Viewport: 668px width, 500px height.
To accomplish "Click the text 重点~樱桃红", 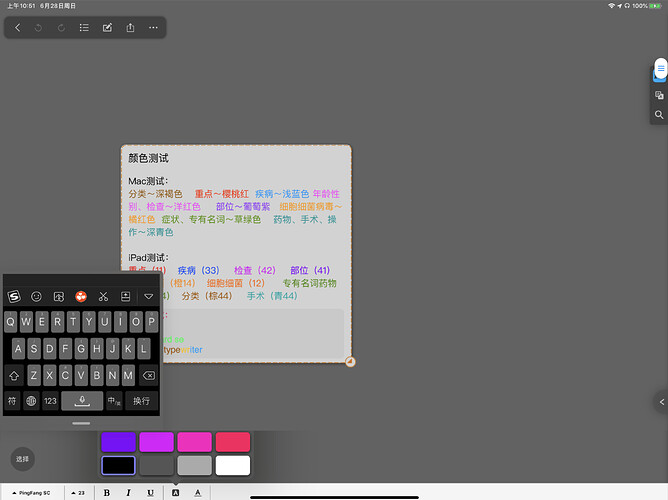I will pyautogui.click(x=222, y=194).
